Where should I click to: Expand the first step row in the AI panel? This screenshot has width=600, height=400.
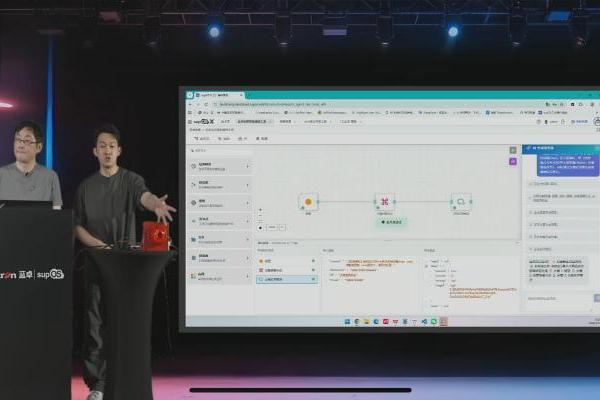point(562,184)
